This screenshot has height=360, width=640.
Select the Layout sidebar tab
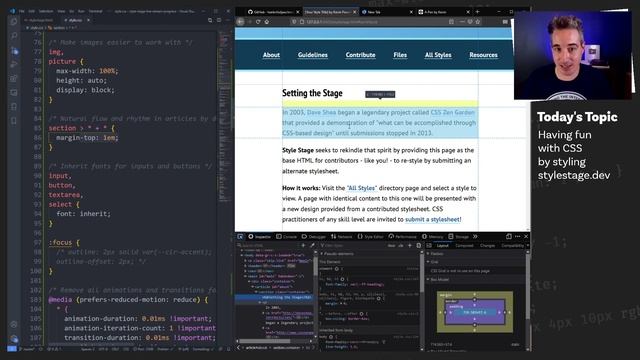[442, 245]
